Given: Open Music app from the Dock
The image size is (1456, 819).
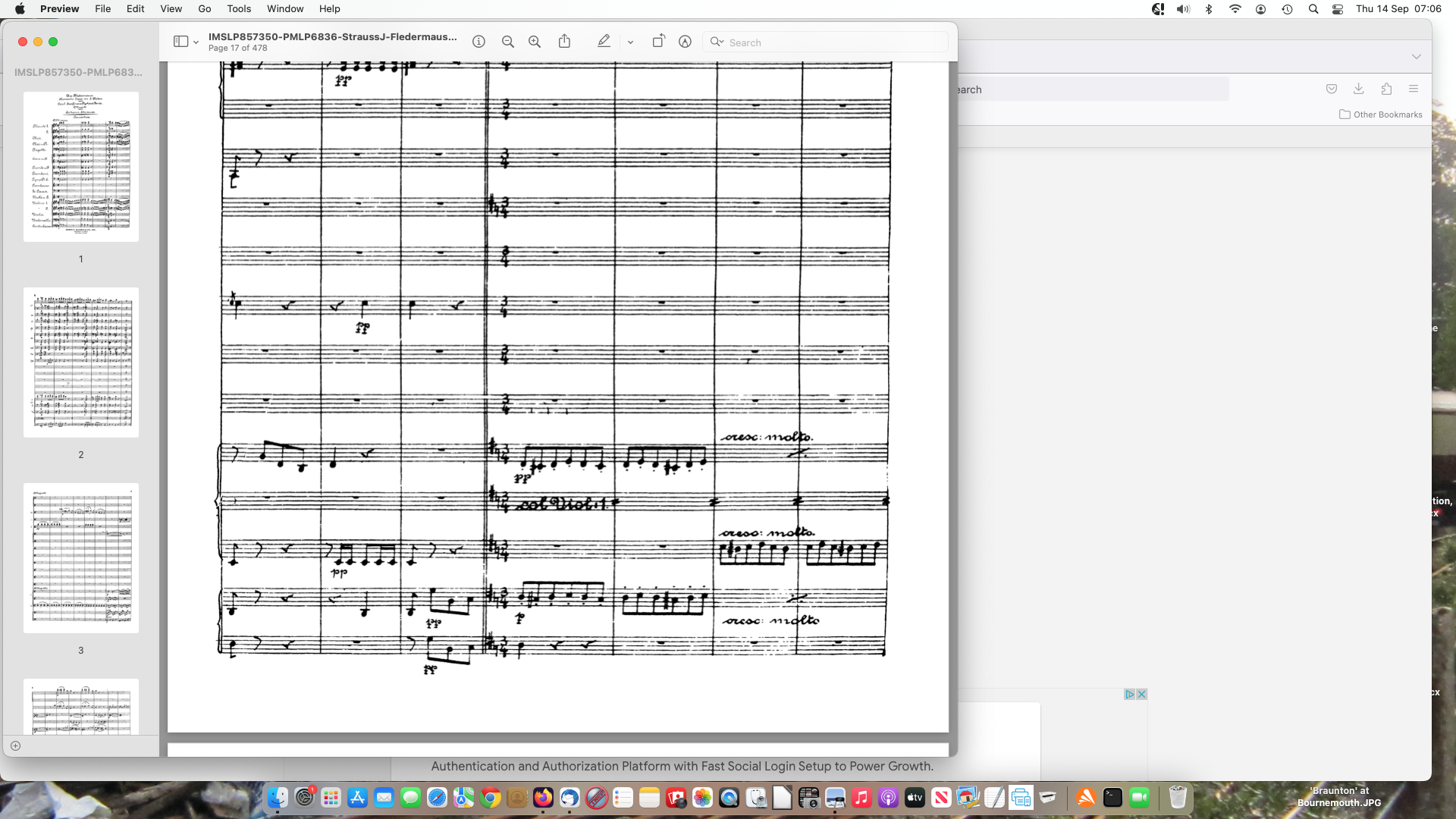Looking at the screenshot, I should click(x=861, y=798).
